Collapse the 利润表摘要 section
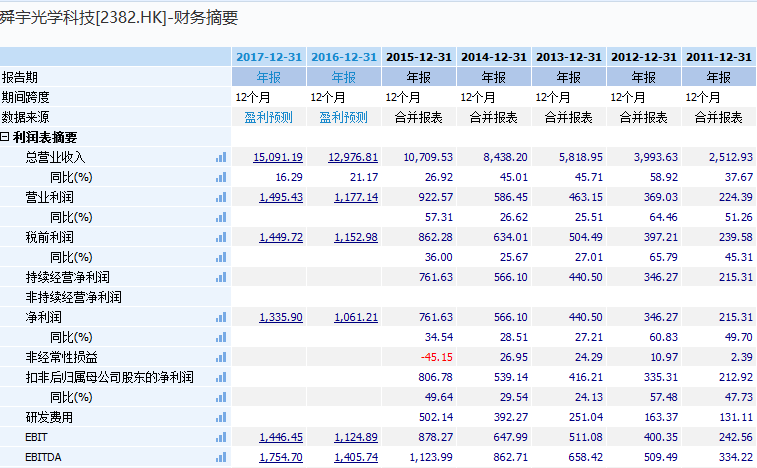Image resolution: width=757 pixels, height=468 pixels. tap(4, 137)
